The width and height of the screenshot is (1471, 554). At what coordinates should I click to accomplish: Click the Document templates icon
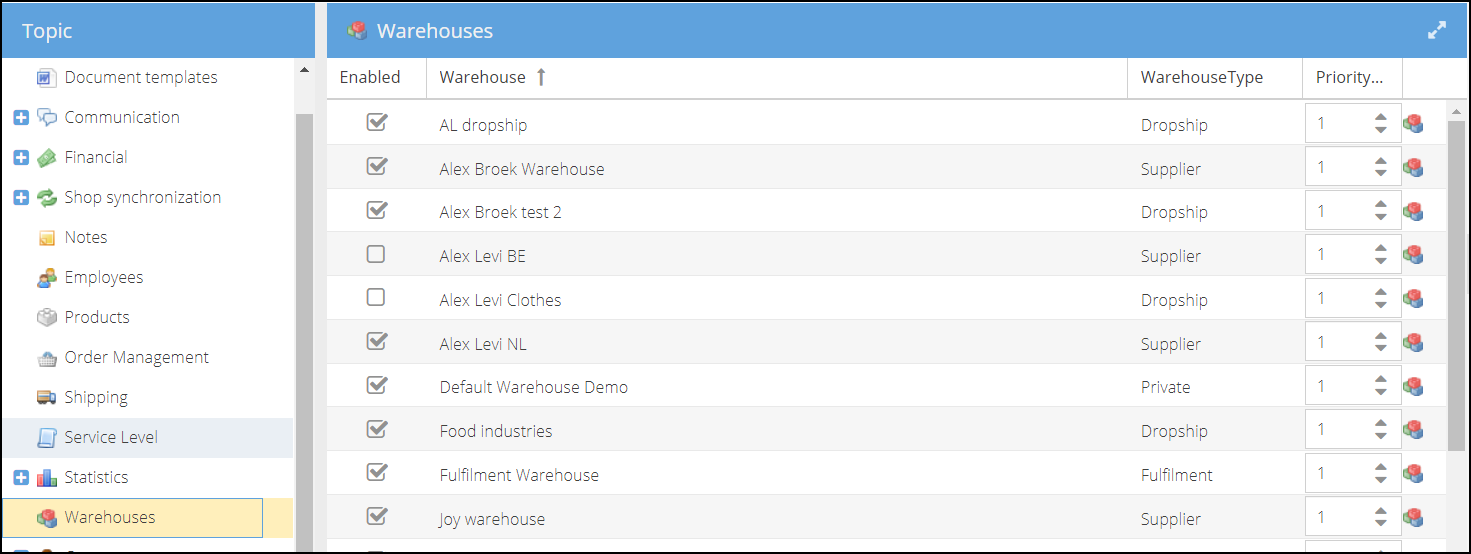[x=46, y=78]
